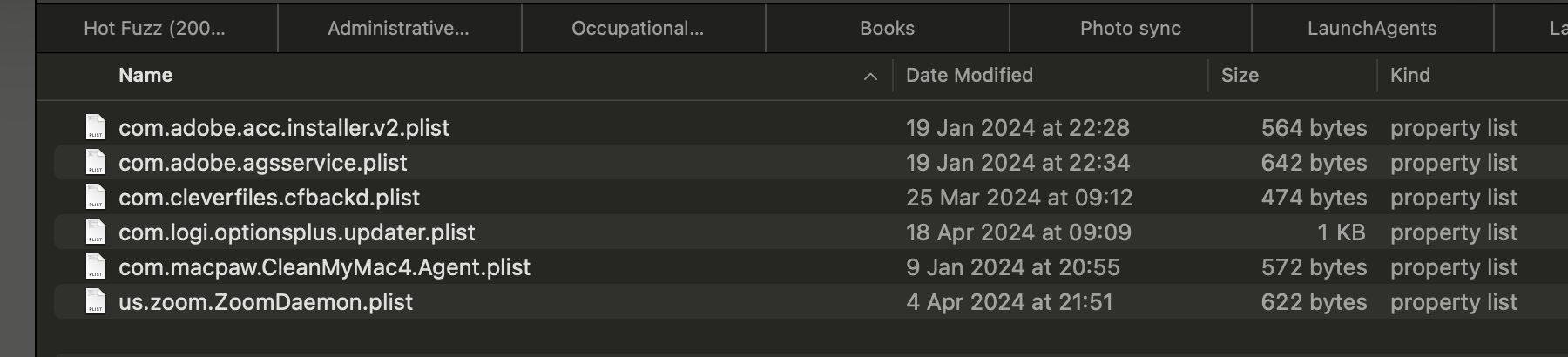Screen dimensions: 1568x357
Task: Select the com.logi.optionsplus.updater.plist filename
Action: [297, 232]
